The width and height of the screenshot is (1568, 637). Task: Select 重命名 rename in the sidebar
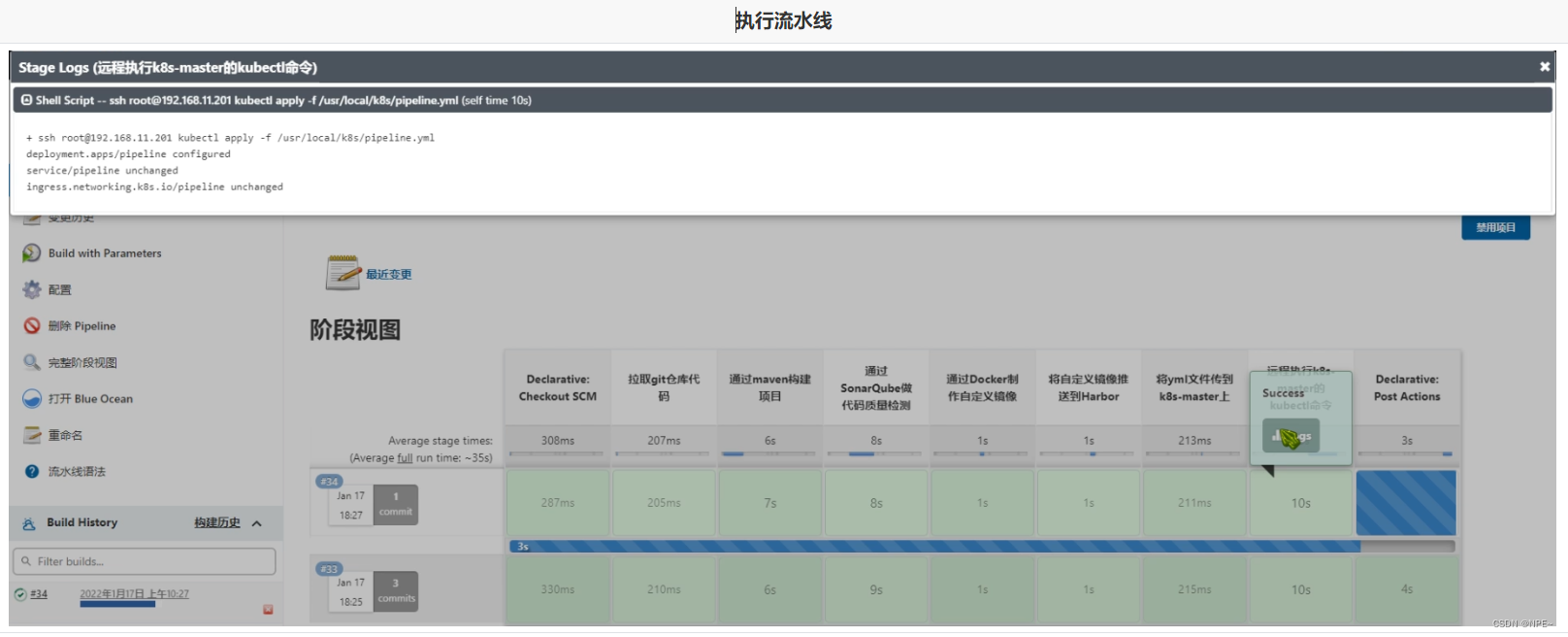point(66,436)
